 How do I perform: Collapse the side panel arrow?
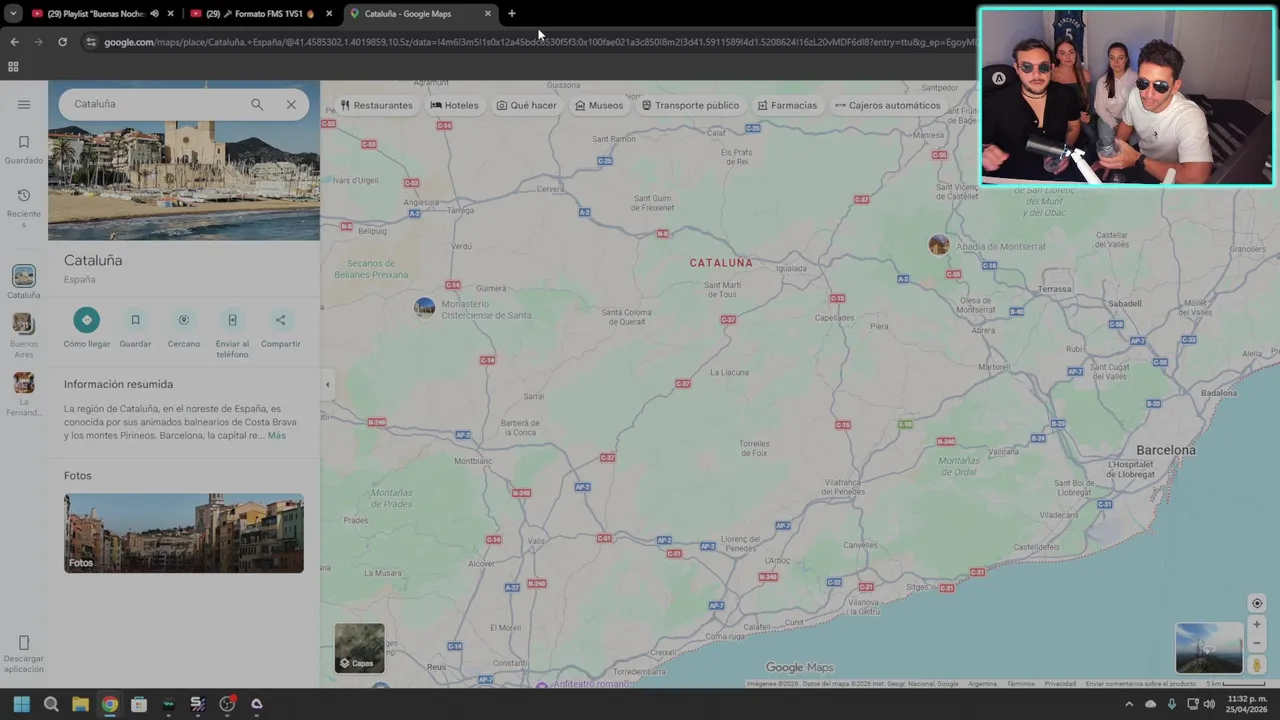click(x=327, y=385)
